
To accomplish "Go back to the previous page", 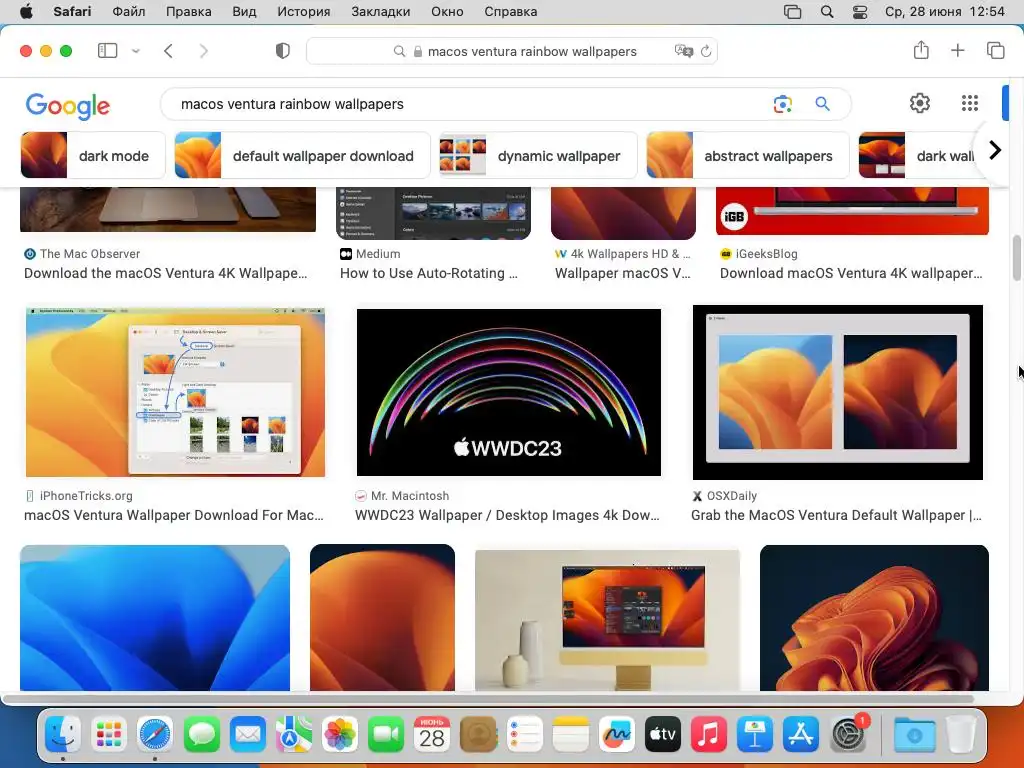I will click(x=168, y=51).
